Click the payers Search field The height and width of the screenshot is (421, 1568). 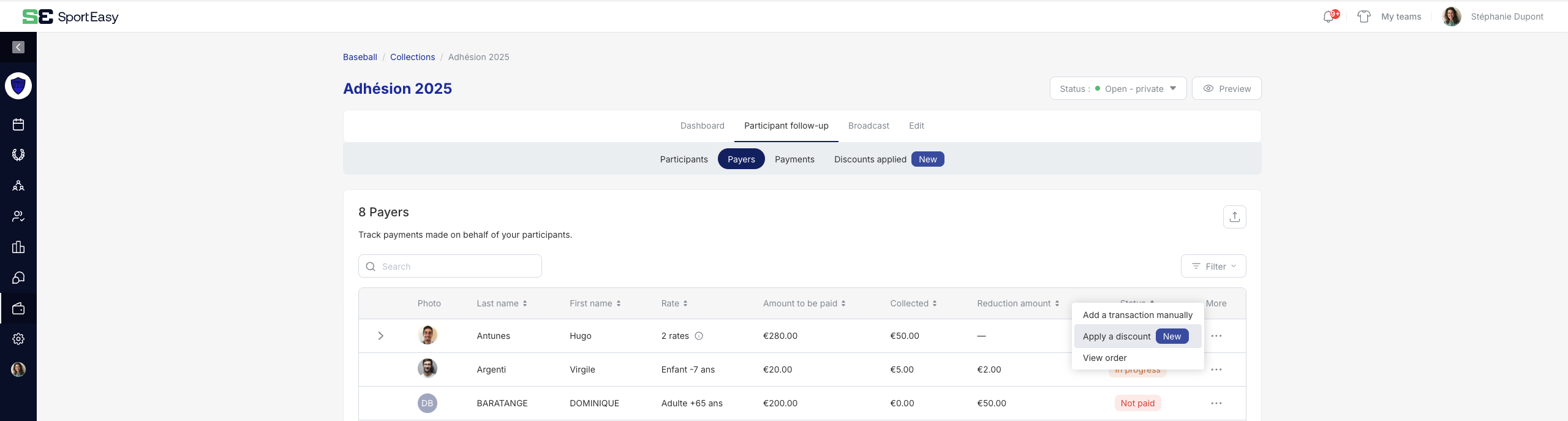click(x=450, y=267)
